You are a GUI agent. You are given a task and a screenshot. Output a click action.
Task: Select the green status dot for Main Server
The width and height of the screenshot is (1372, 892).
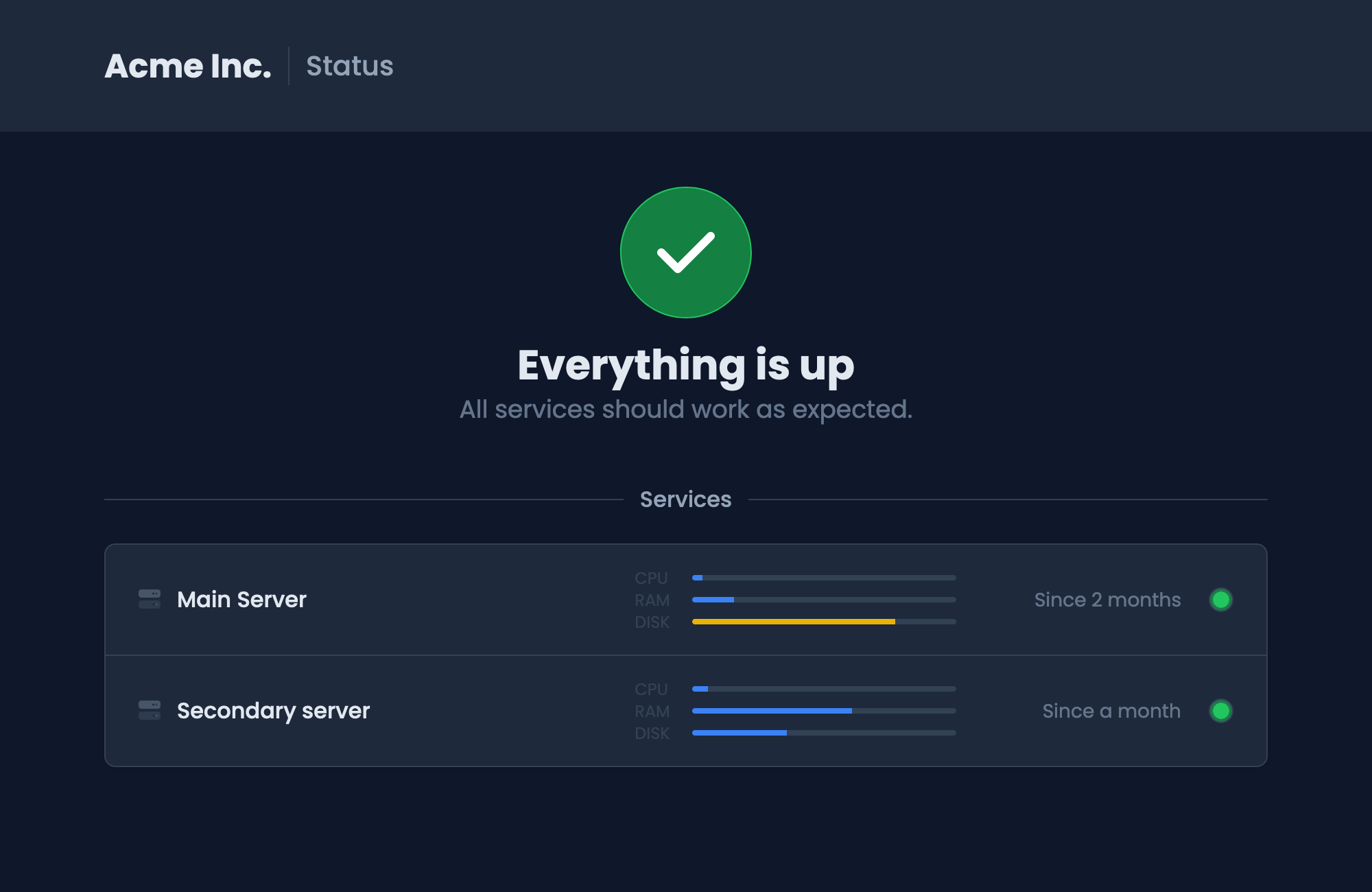[1222, 600]
